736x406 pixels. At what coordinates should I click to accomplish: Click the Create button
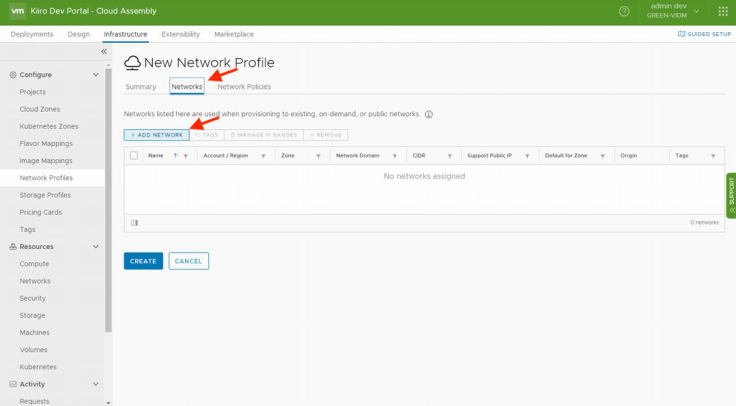pyautogui.click(x=143, y=261)
